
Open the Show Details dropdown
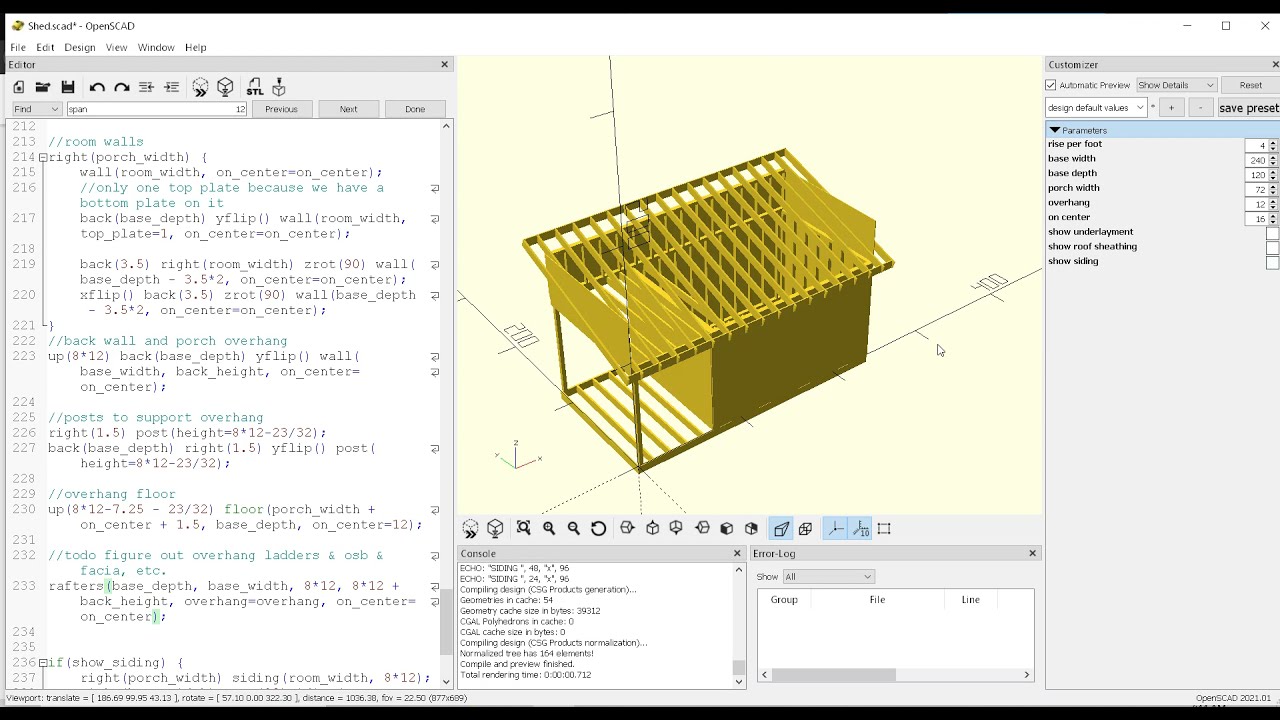tap(1176, 85)
